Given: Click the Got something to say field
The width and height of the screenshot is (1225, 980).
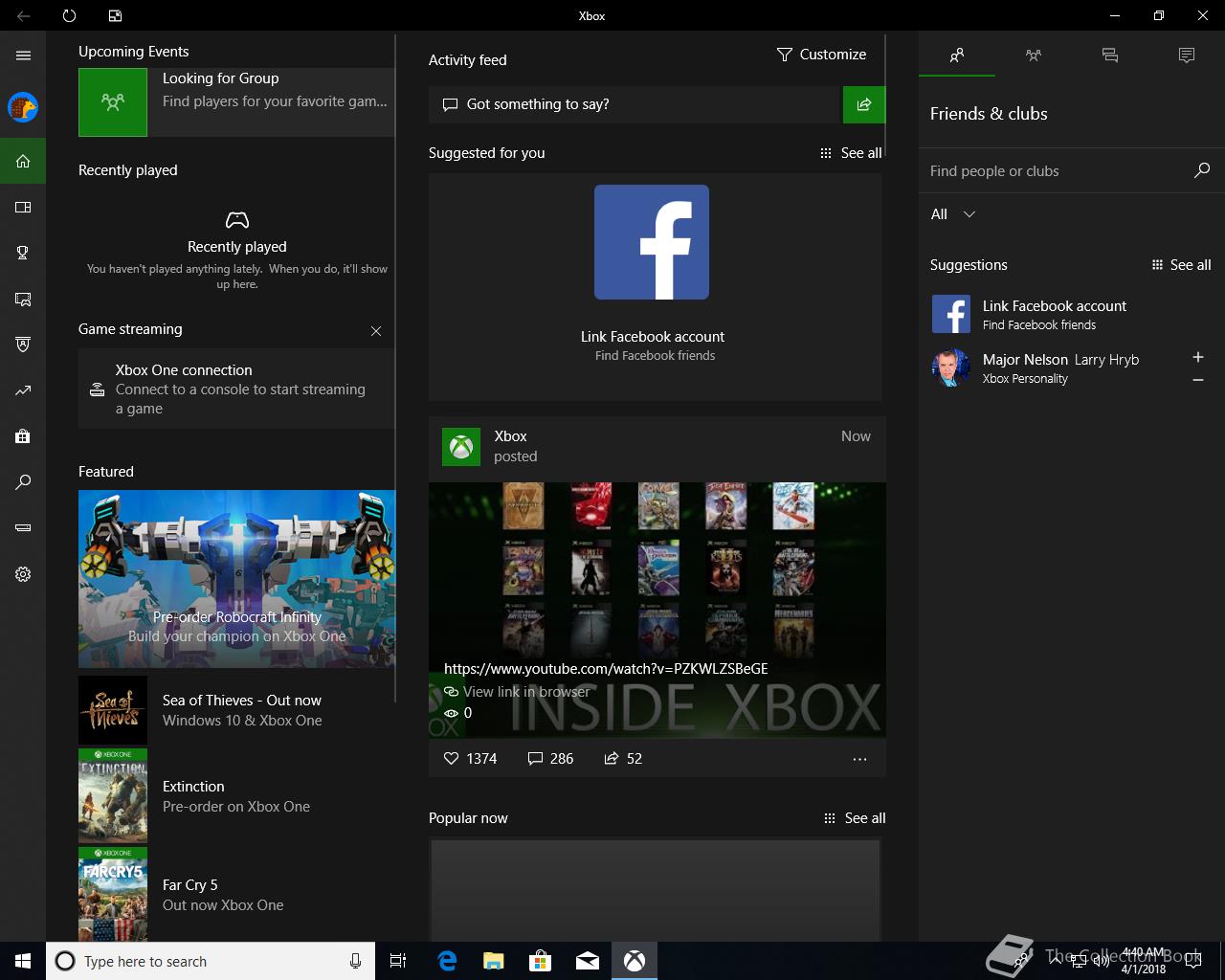Looking at the screenshot, I should [634, 104].
